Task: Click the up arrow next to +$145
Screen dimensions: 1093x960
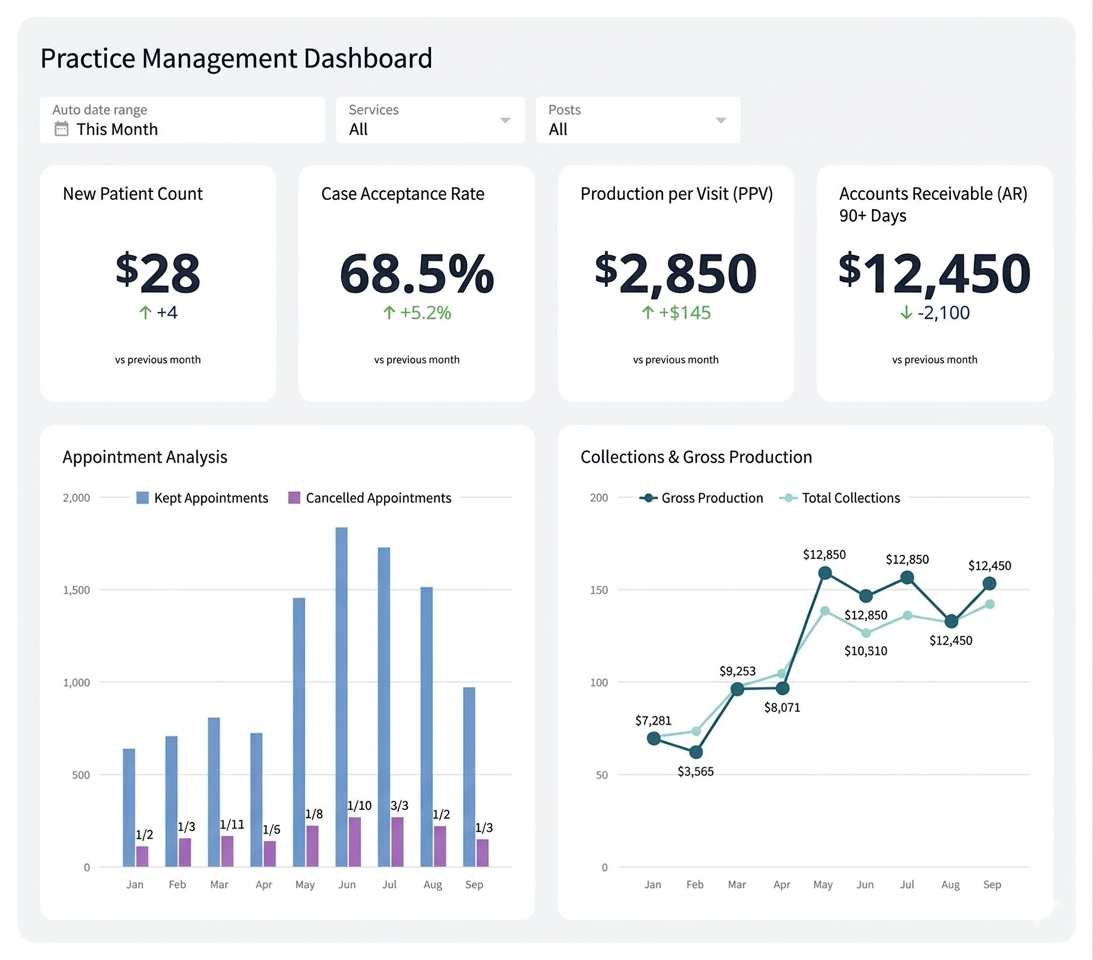Action: pos(647,312)
